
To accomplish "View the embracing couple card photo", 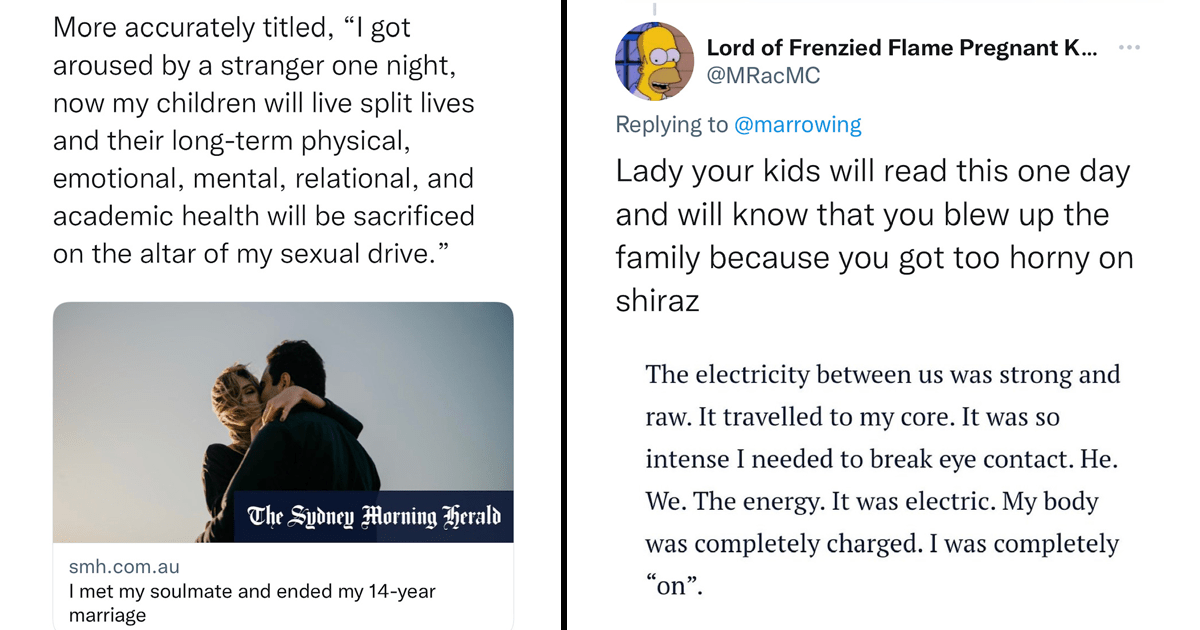I will click(283, 422).
